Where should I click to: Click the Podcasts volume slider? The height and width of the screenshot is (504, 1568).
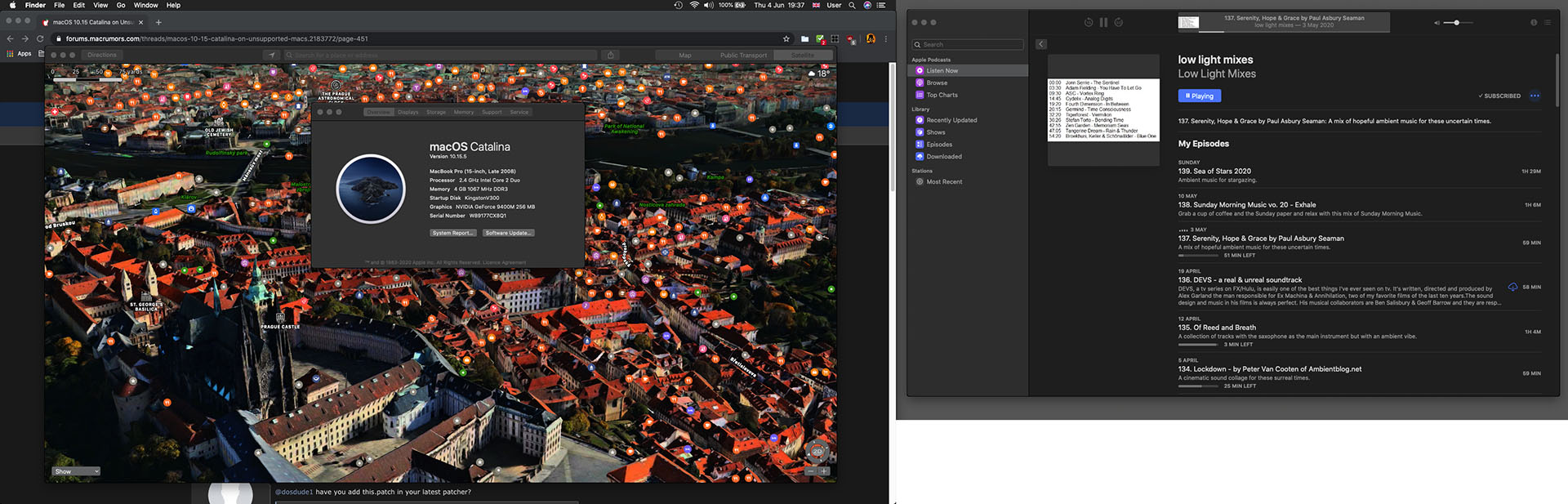[x=1458, y=23]
